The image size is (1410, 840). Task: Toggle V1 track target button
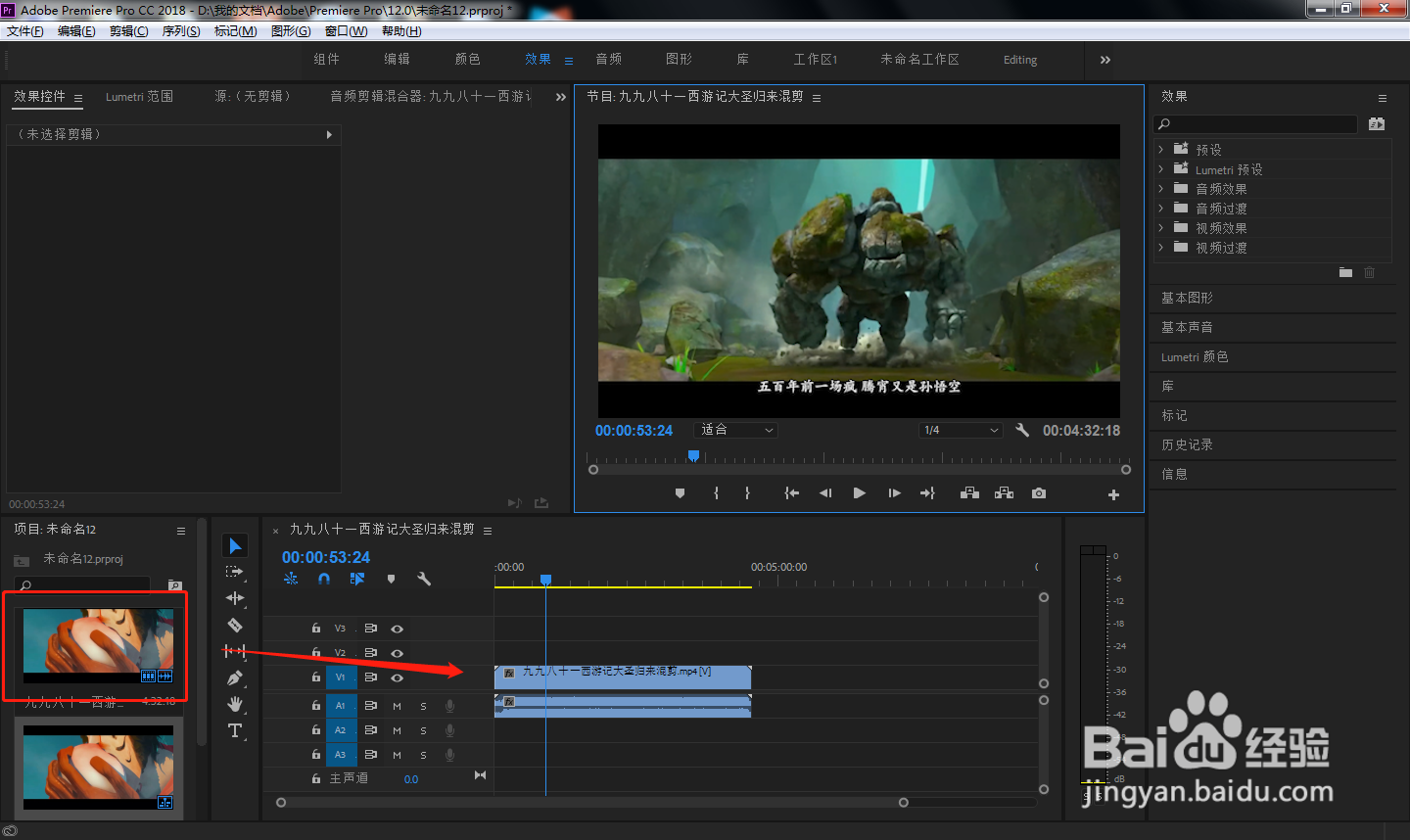(x=341, y=677)
